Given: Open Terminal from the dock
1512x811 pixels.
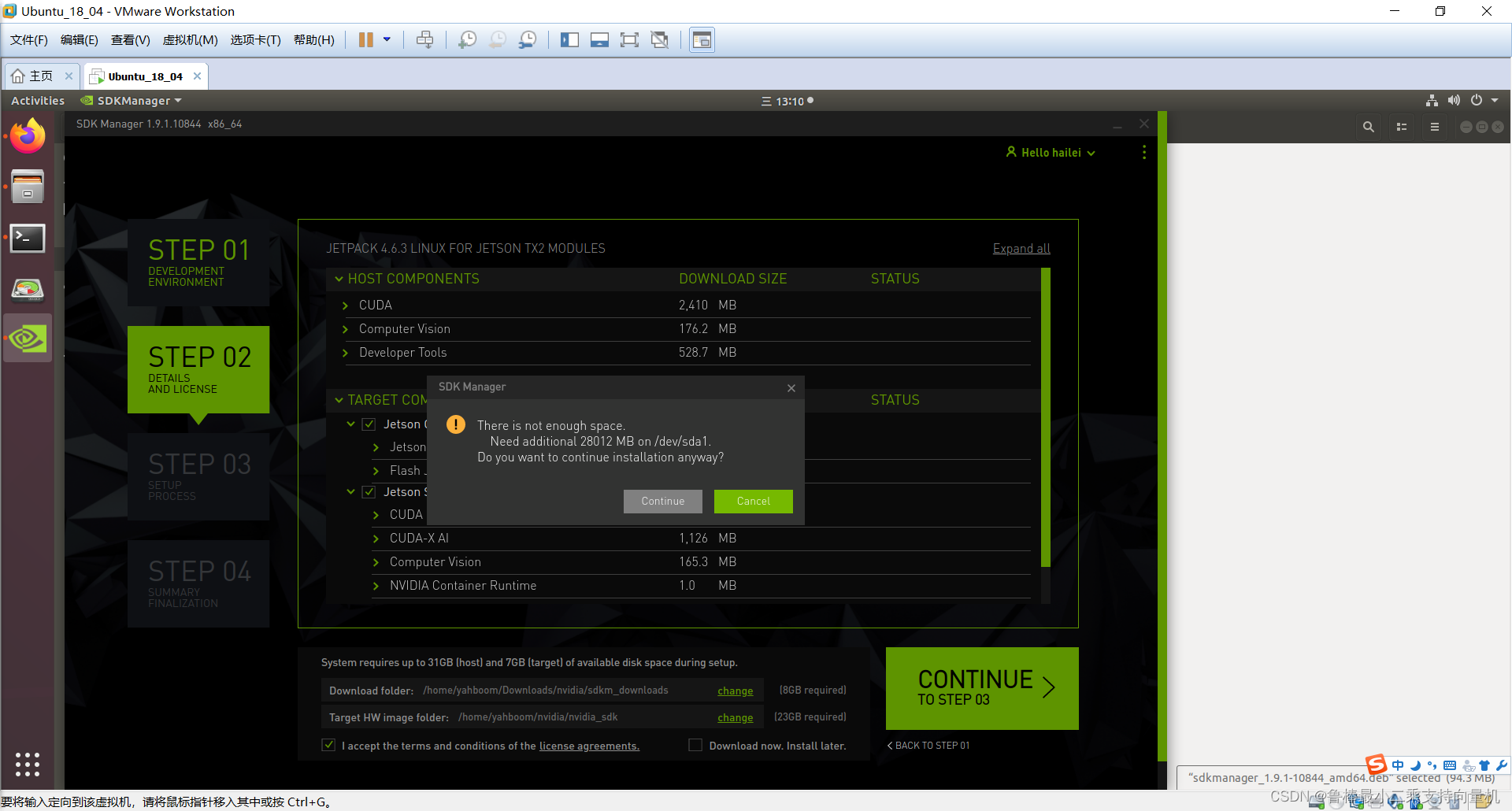Looking at the screenshot, I should click(x=28, y=239).
